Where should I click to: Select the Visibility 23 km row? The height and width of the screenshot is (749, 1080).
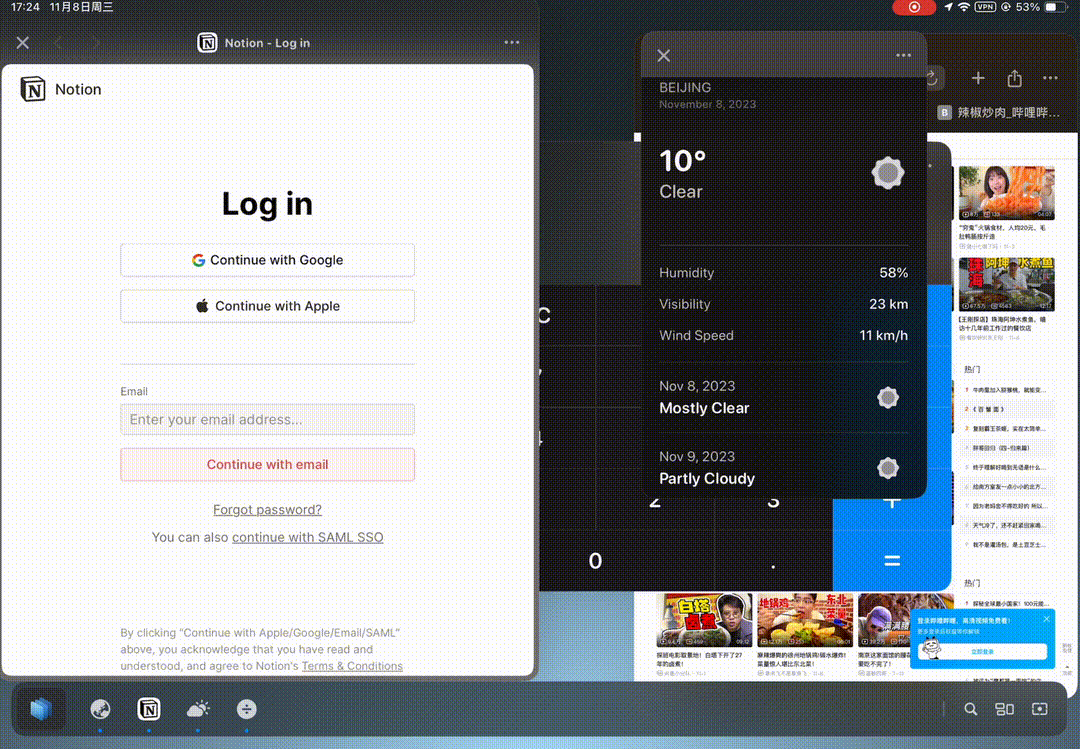(783, 304)
